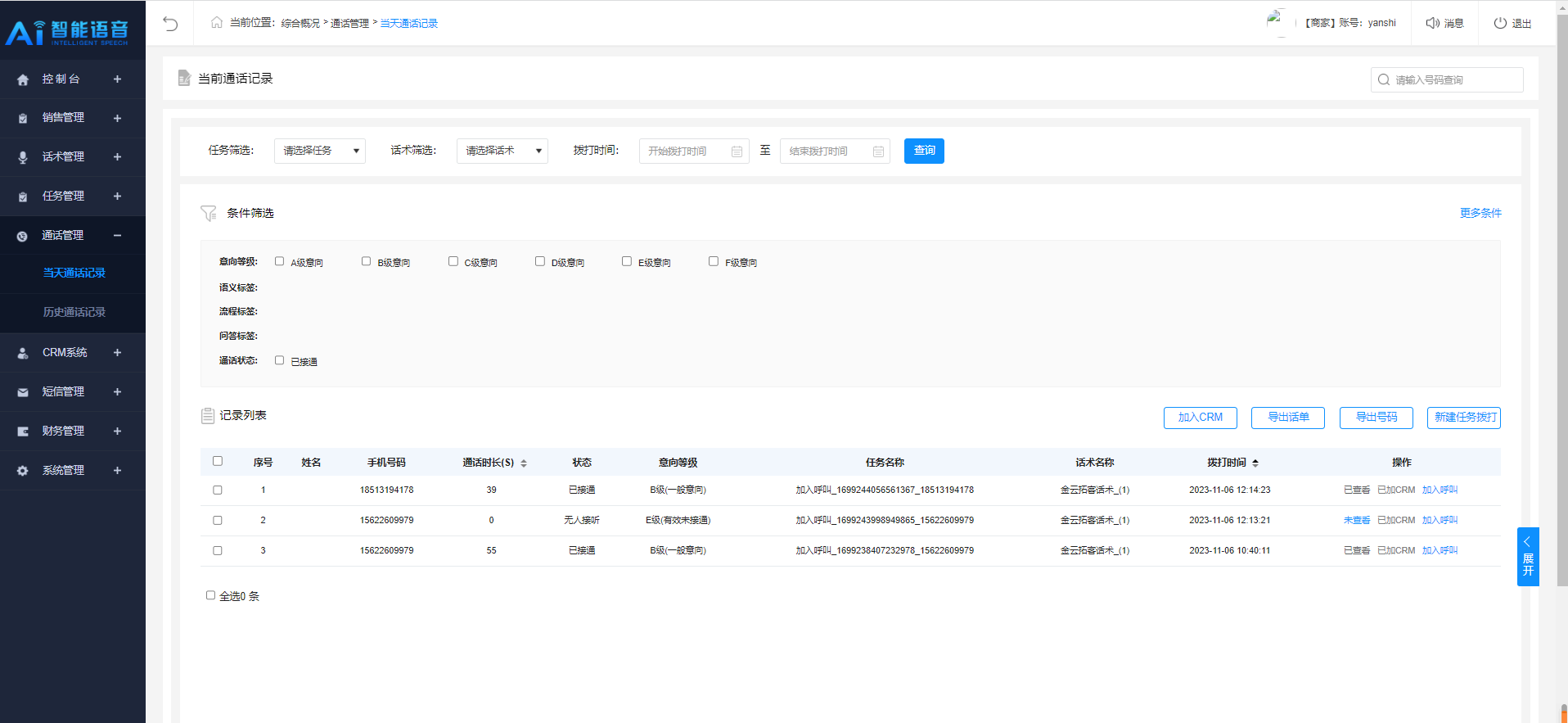The height and width of the screenshot is (723, 1568).
Task: Check the F级意向 checkbox
Action: click(x=714, y=261)
